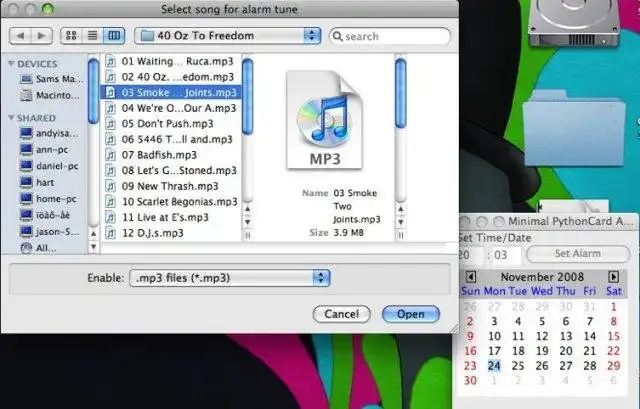The width and height of the screenshot is (640, 409).
Task: Collapse the SHARED section triangle
Action: click(x=11, y=118)
